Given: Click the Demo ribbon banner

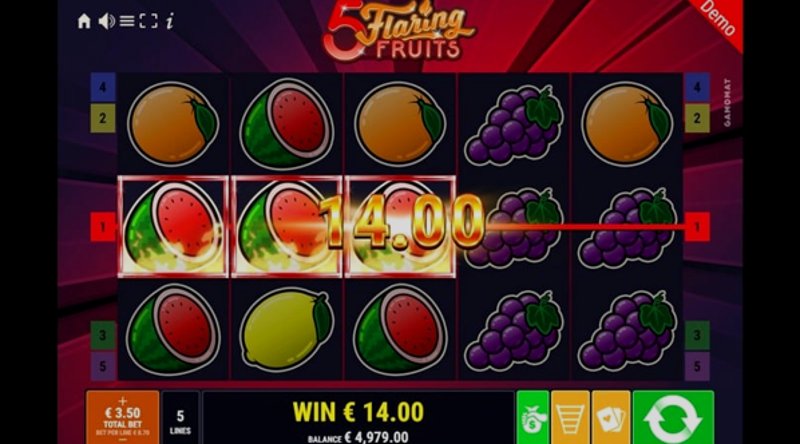Looking at the screenshot, I should (717, 19).
